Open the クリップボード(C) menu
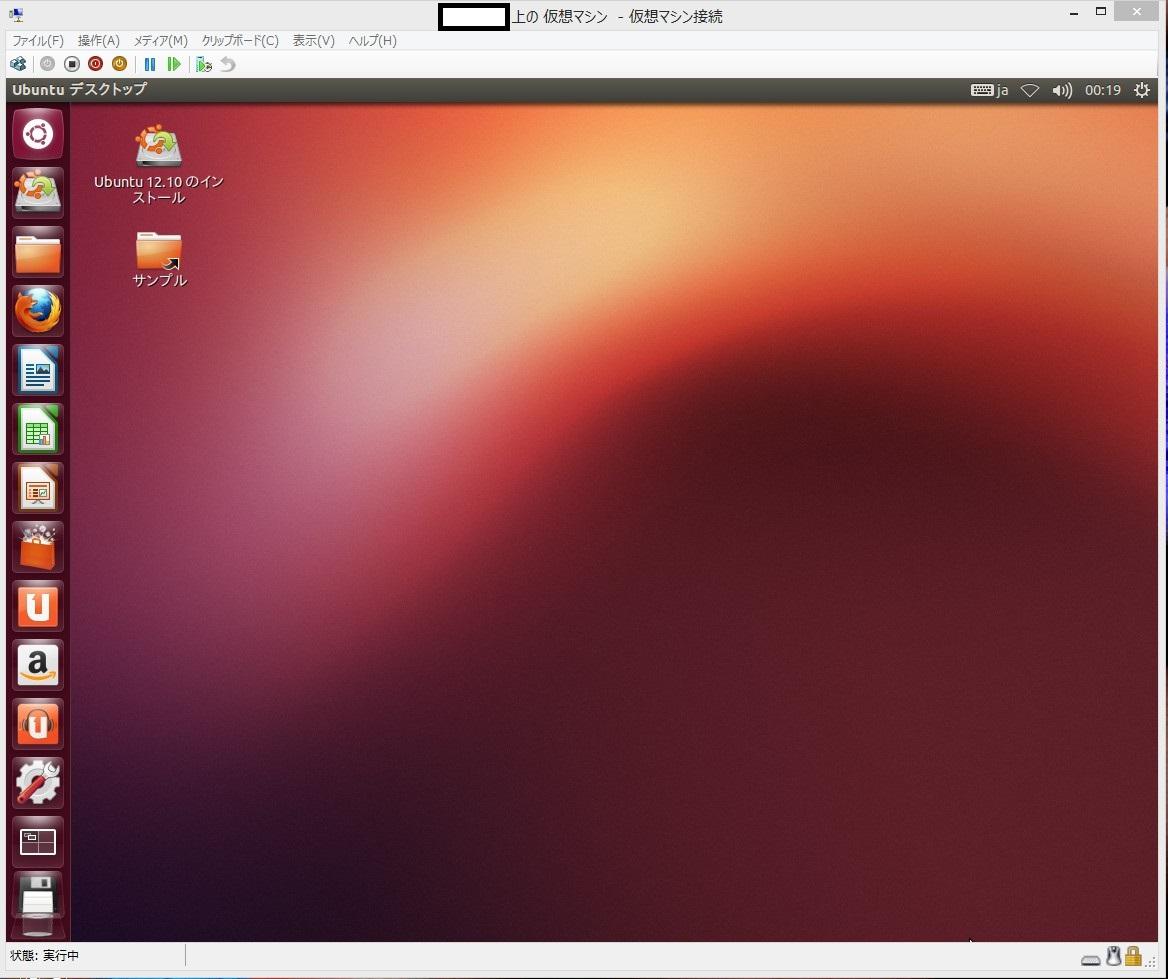This screenshot has width=1168, height=979. (240, 40)
